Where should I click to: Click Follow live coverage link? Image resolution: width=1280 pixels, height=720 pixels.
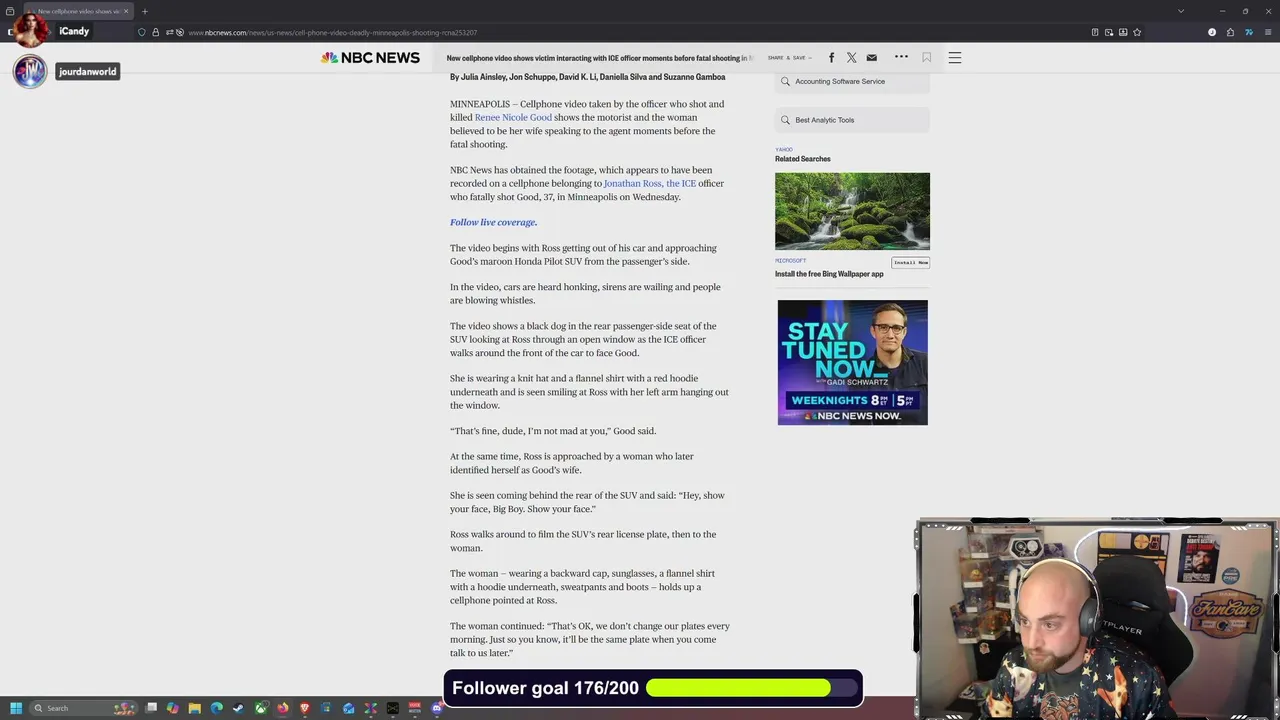tap(493, 222)
